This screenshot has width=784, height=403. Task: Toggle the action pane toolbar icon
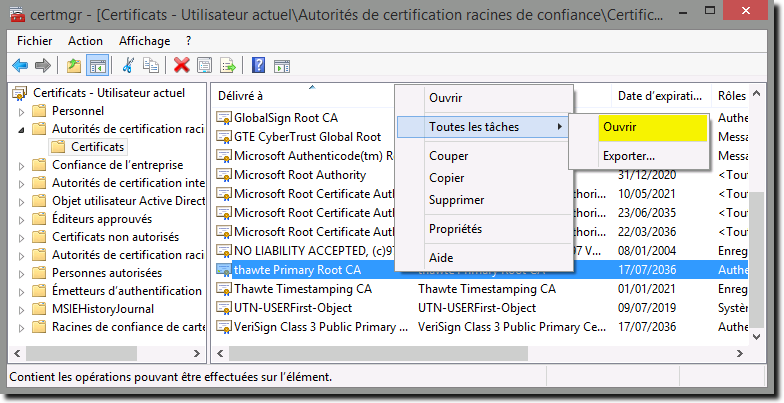[282, 66]
